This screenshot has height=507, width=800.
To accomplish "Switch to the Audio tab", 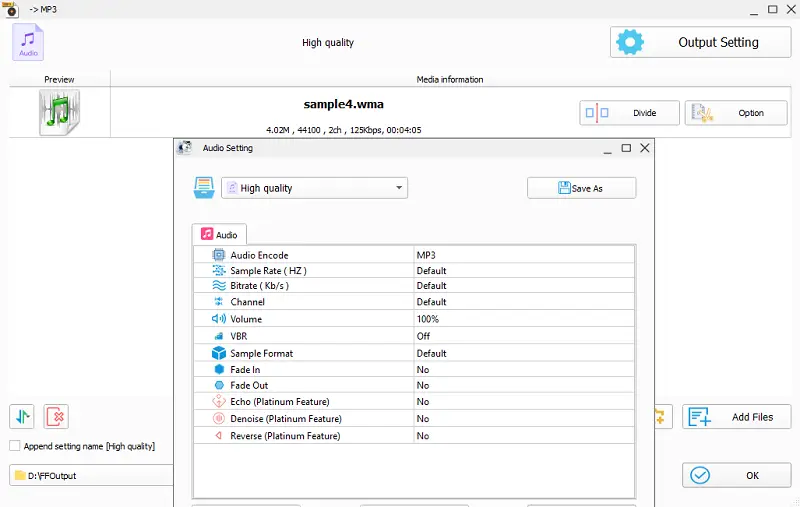I will click(x=219, y=234).
